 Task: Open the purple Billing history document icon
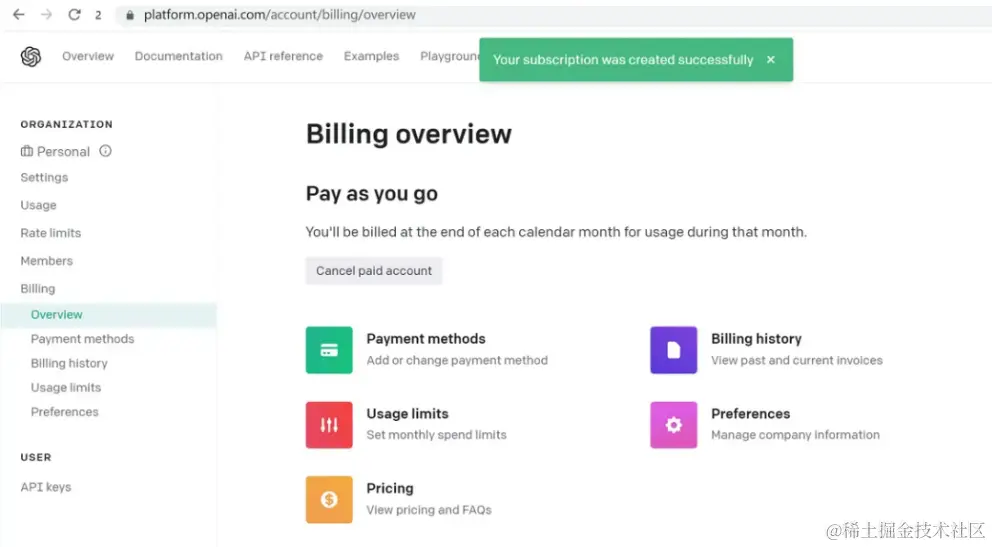673,350
